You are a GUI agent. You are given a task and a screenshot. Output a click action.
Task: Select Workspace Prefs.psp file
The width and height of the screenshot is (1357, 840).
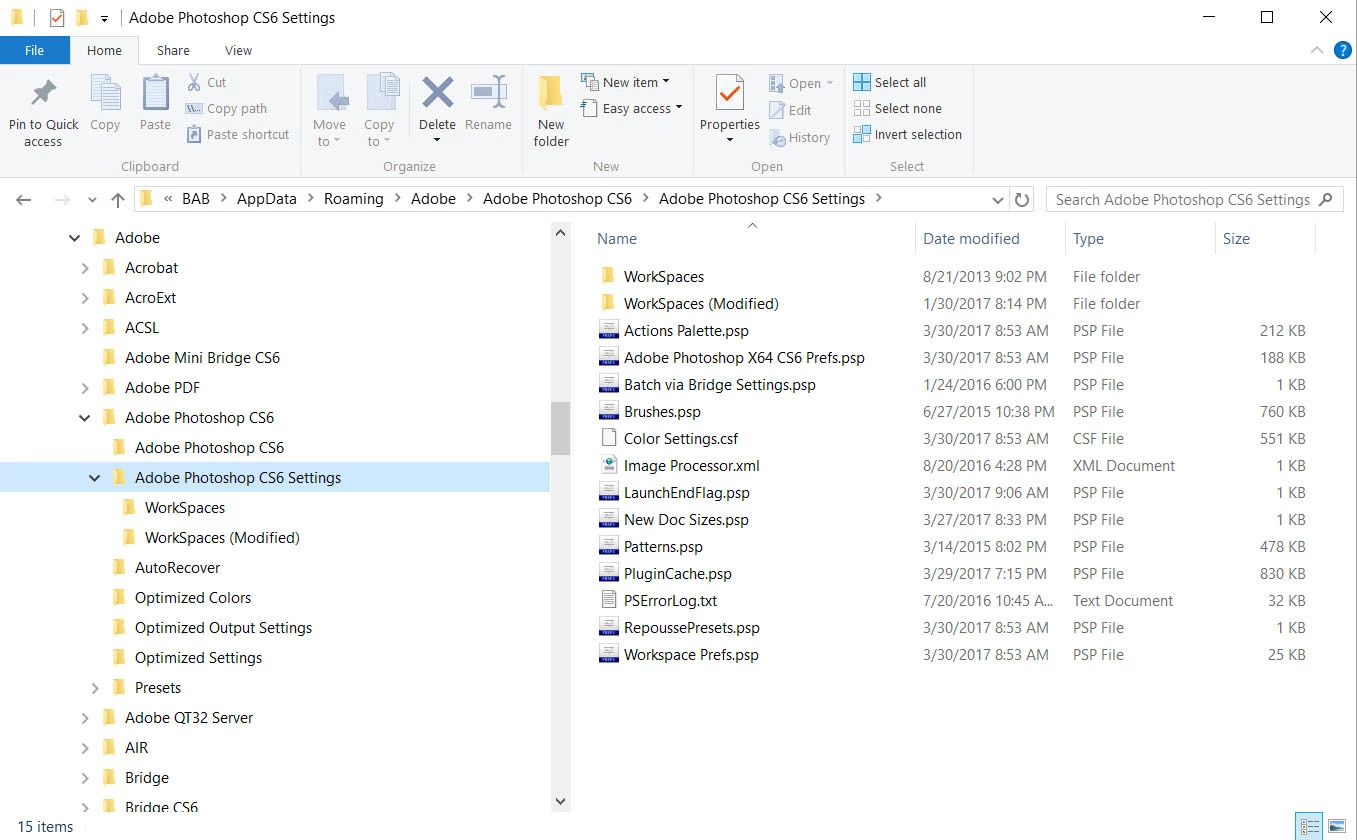click(691, 655)
